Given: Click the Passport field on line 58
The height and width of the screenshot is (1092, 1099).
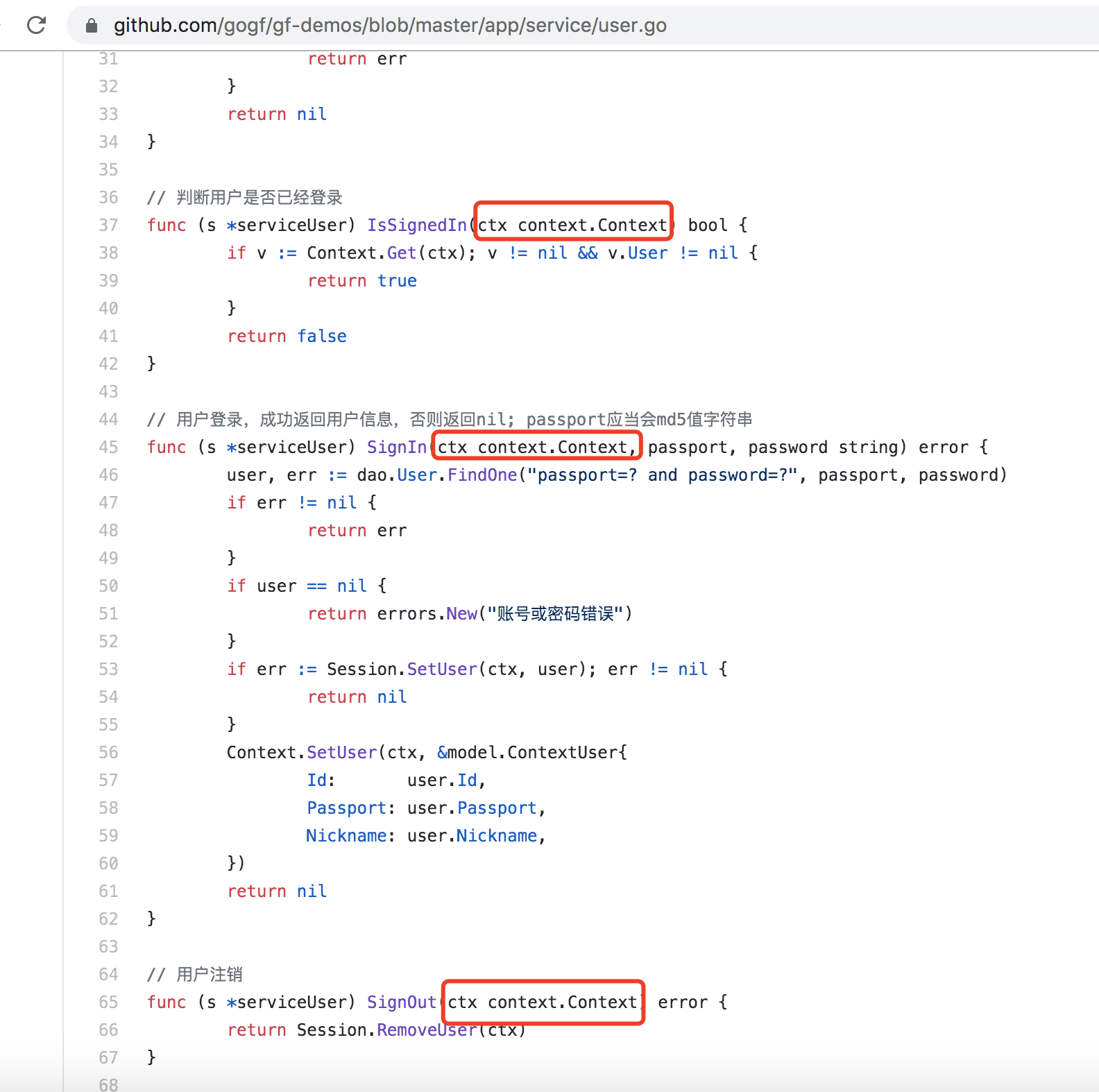Looking at the screenshot, I should [x=346, y=808].
